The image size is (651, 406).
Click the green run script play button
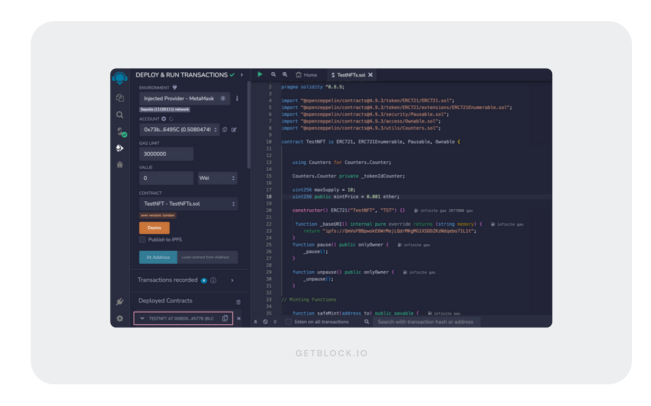tap(260, 74)
